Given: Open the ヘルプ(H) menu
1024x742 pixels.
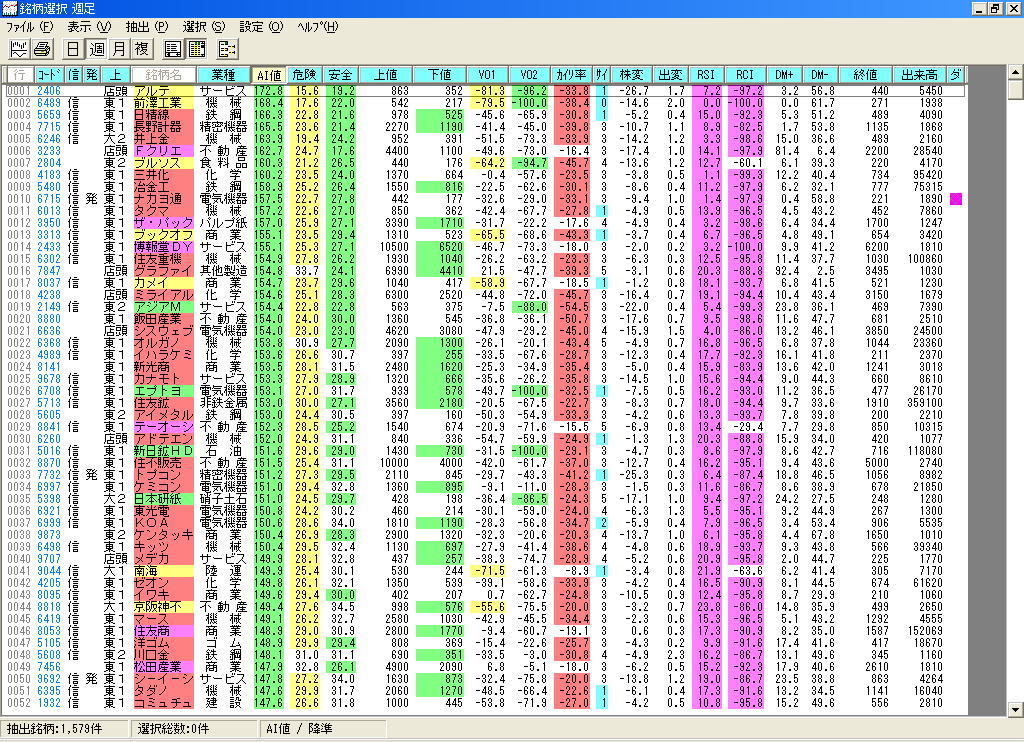Looking at the screenshot, I should click(x=318, y=27).
